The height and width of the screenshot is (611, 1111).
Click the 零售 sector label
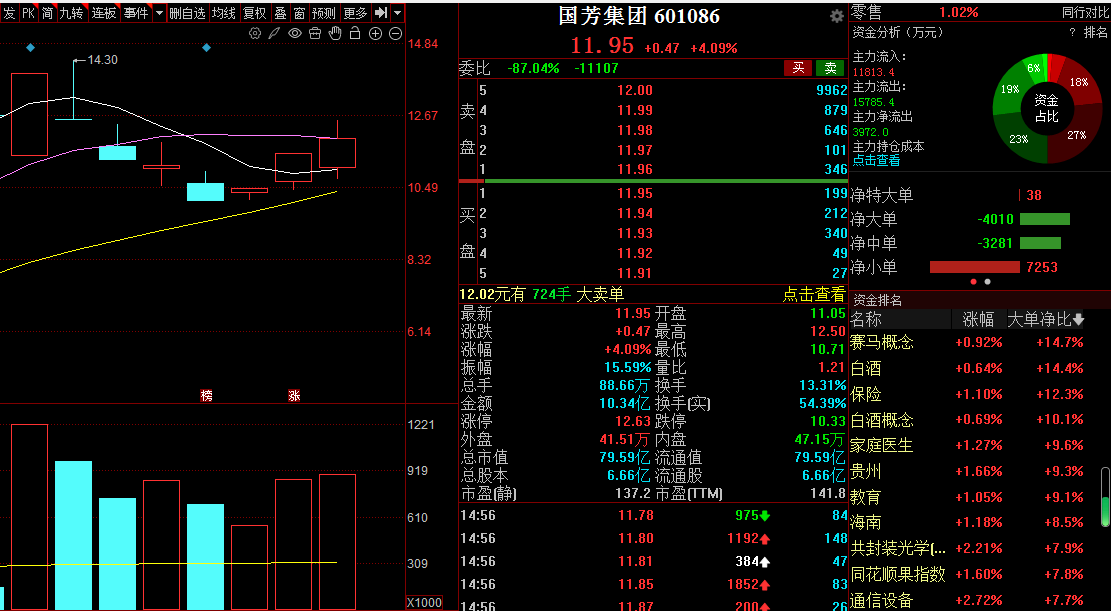[866, 12]
